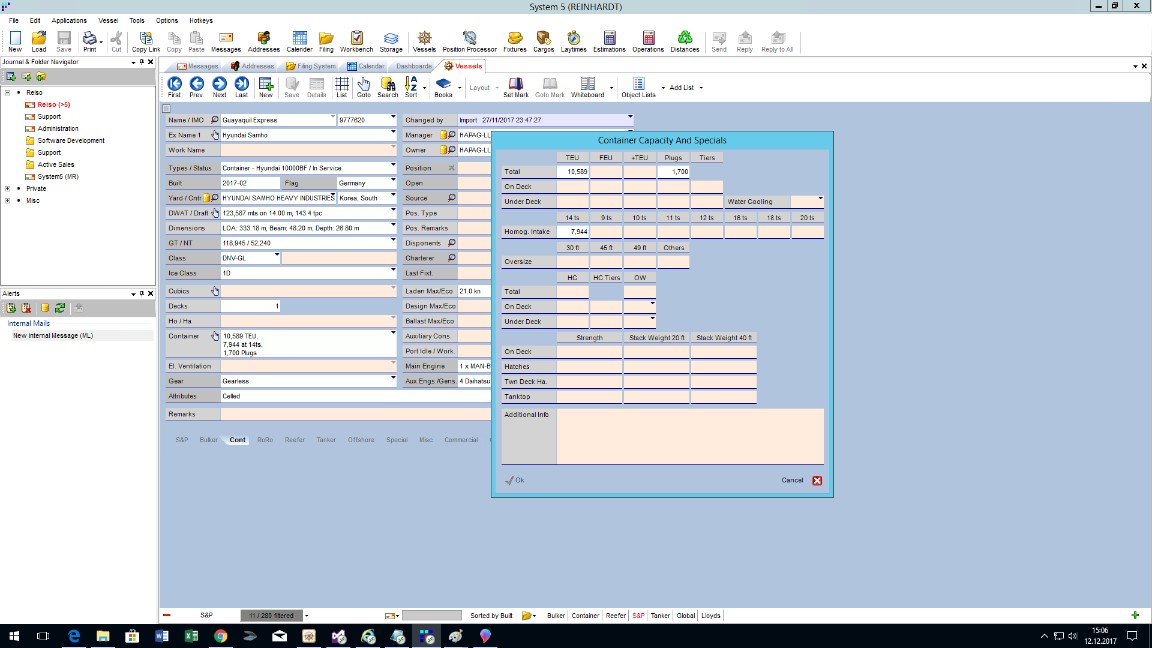The width and height of the screenshot is (1152, 648).
Task: Confirm the dialog with Ok
Action: [x=514, y=480]
